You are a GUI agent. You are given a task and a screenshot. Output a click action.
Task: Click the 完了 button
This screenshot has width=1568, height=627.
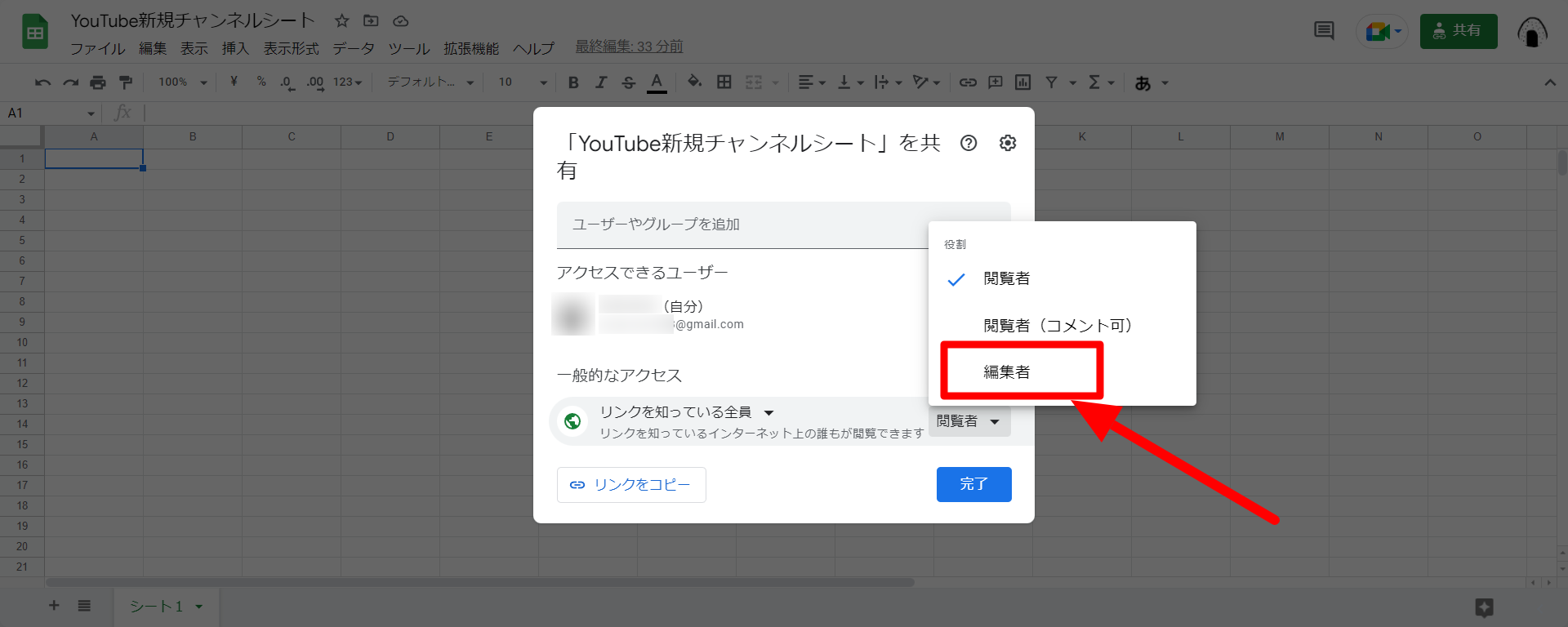974,484
